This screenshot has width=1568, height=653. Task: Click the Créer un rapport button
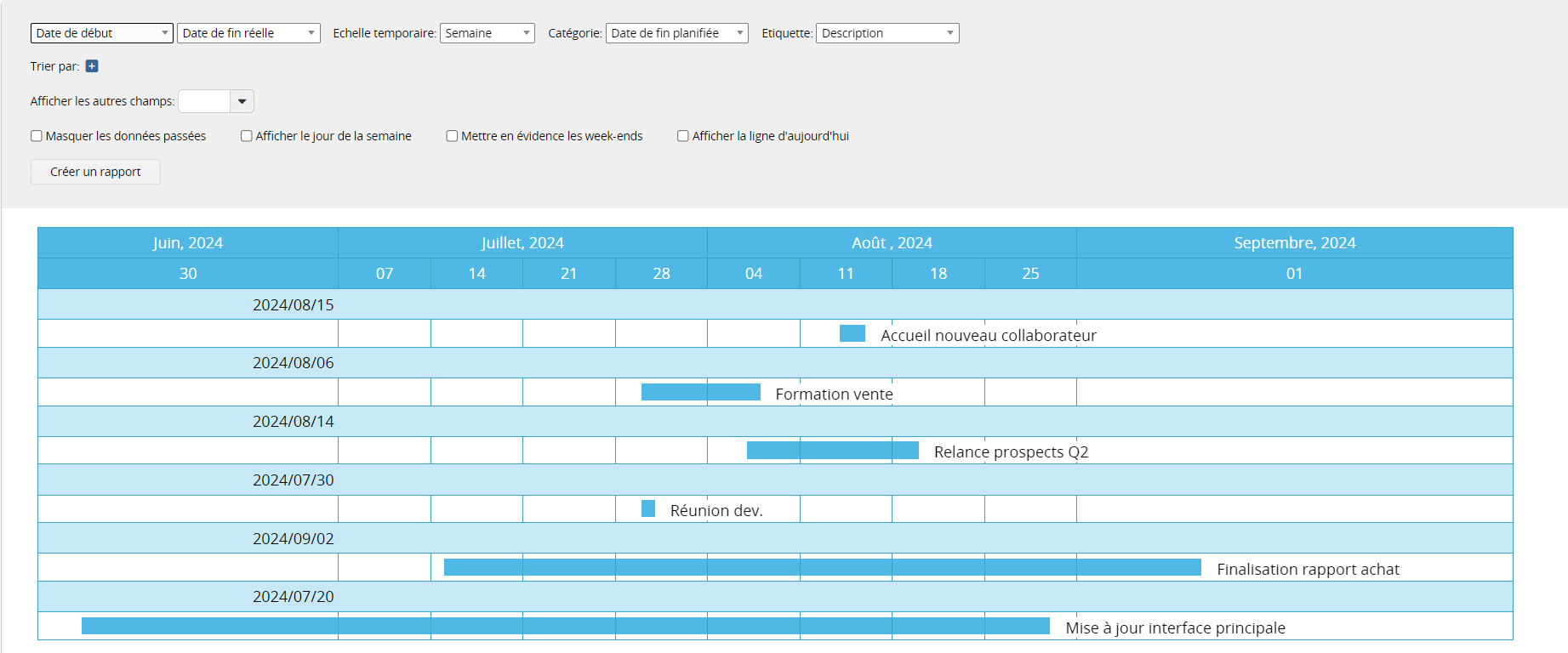(95, 172)
